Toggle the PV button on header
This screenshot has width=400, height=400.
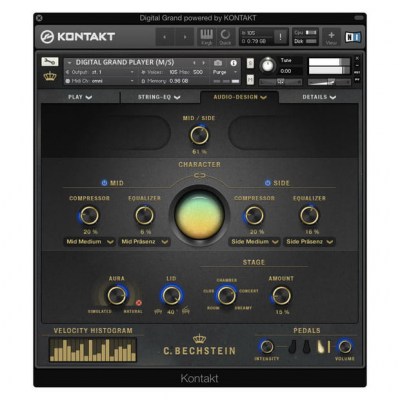357,80
